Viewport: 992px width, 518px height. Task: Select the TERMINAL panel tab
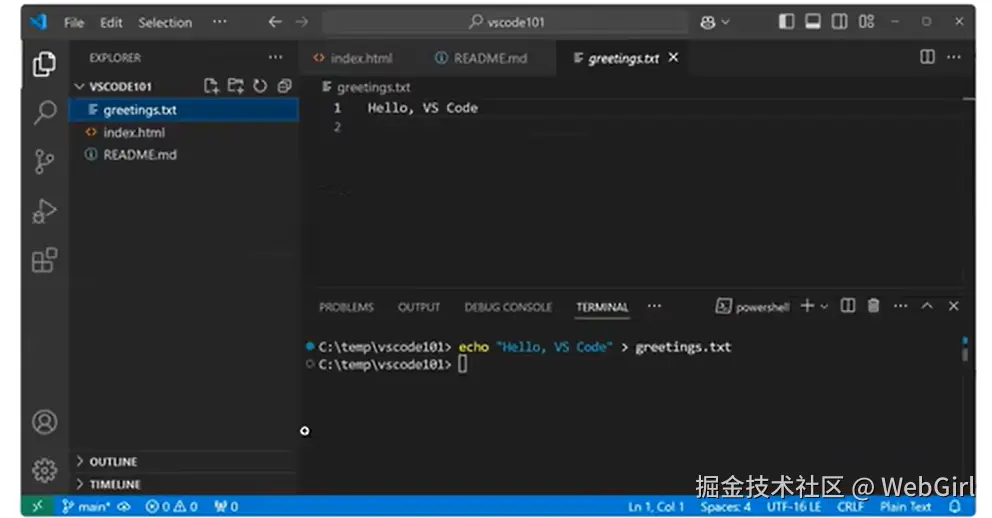click(602, 307)
